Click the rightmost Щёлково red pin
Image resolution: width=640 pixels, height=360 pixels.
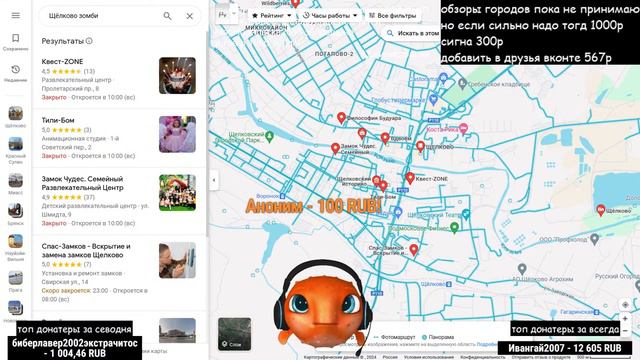coord(601,210)
